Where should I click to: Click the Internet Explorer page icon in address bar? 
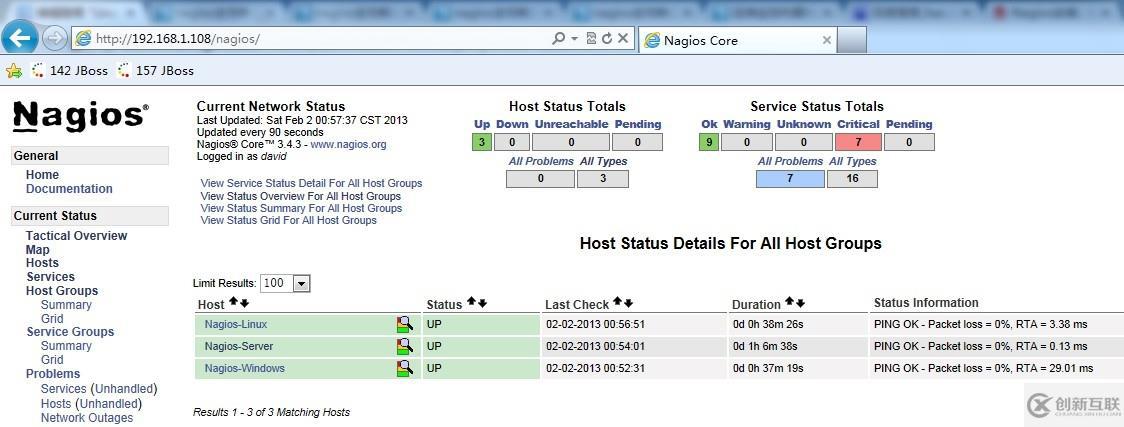point(83,39)
